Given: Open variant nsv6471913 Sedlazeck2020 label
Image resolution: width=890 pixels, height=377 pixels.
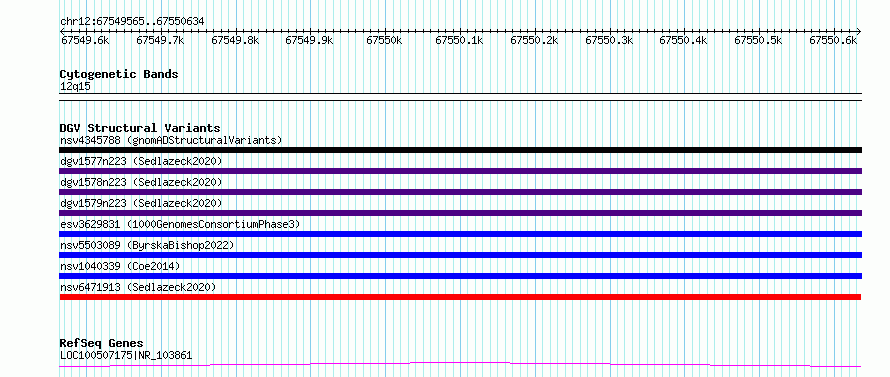Looking at the screenshot, I should pyautogui.click(x=138, y=287).
